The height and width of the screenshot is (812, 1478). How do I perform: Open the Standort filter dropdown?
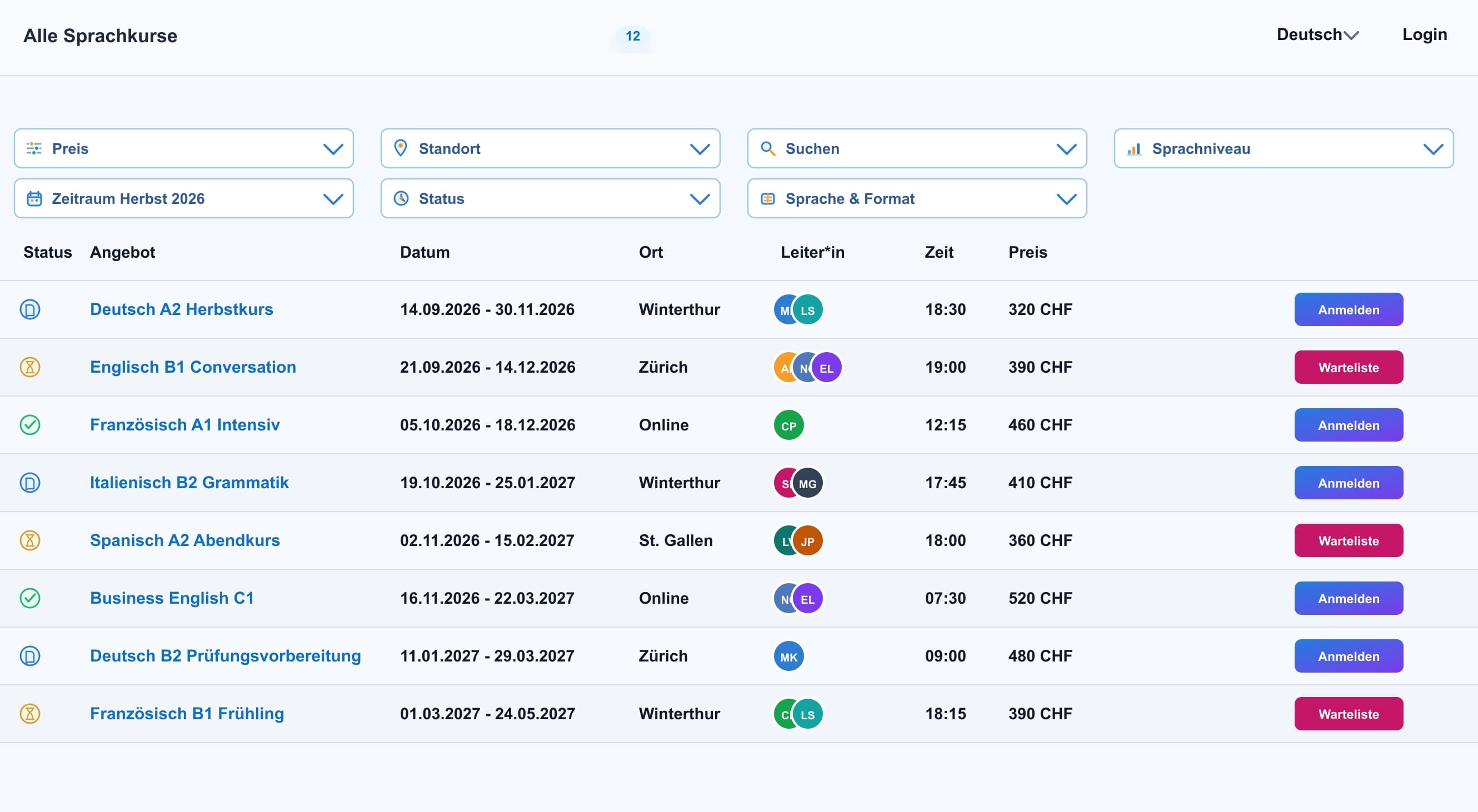(x=550, y=148)
